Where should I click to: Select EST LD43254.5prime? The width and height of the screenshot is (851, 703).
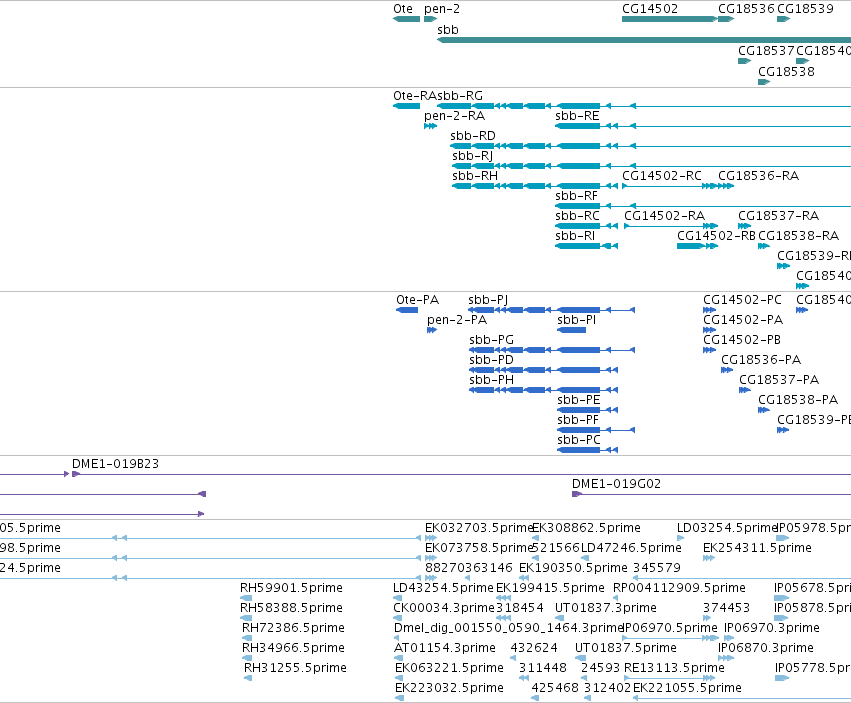pyautogui.click(x=398, y=598)
